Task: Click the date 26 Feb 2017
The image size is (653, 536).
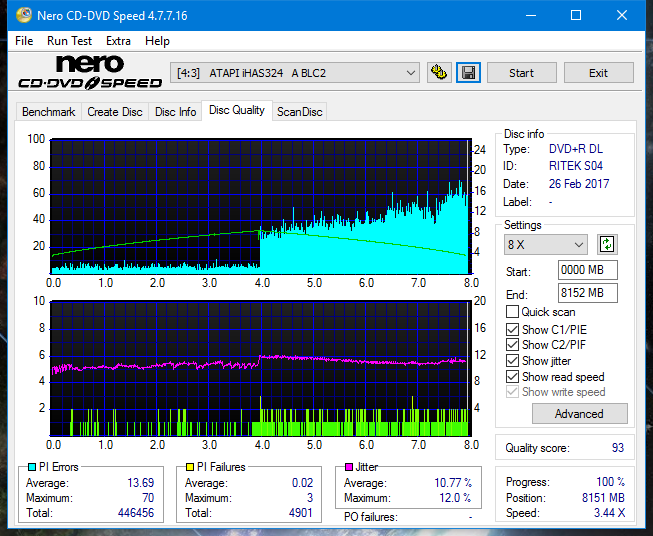Action: (579, 184)
